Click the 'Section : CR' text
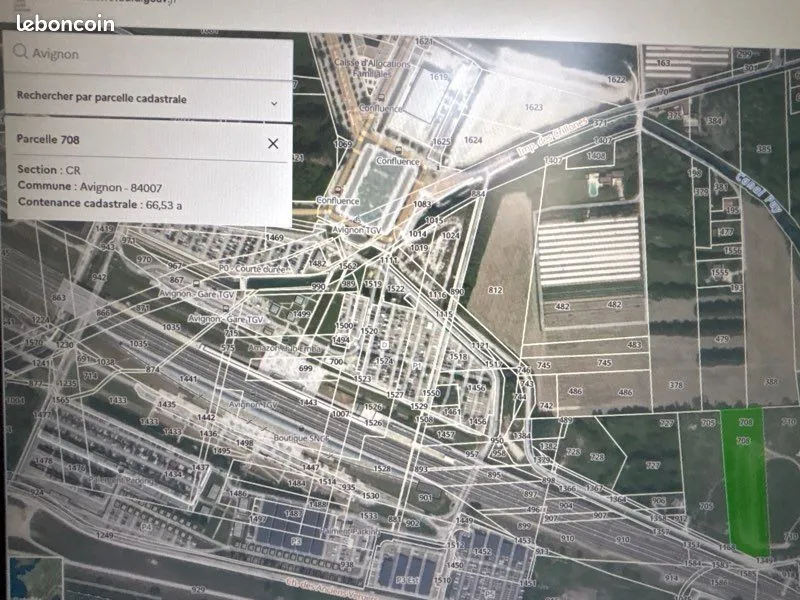Screen dimensions: 800x600 click(49, 169)
